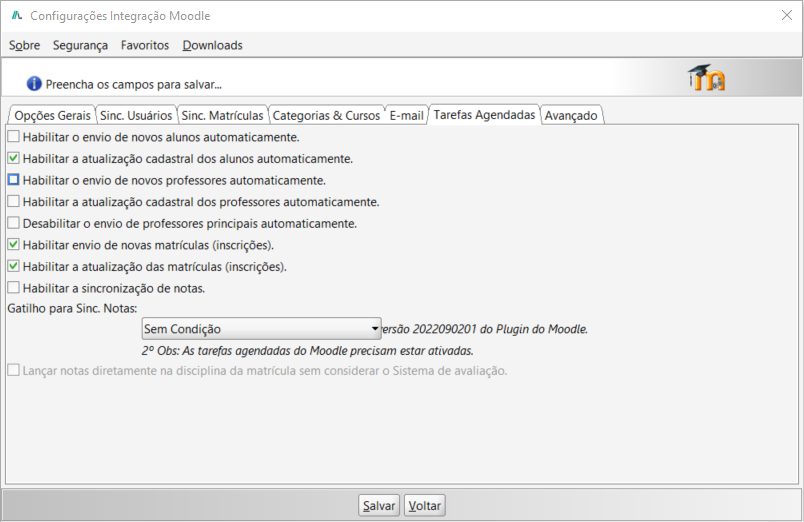Click the Gatilho para Sinc. Notas label
804x522 pixels.
click(x=72, y=308)
